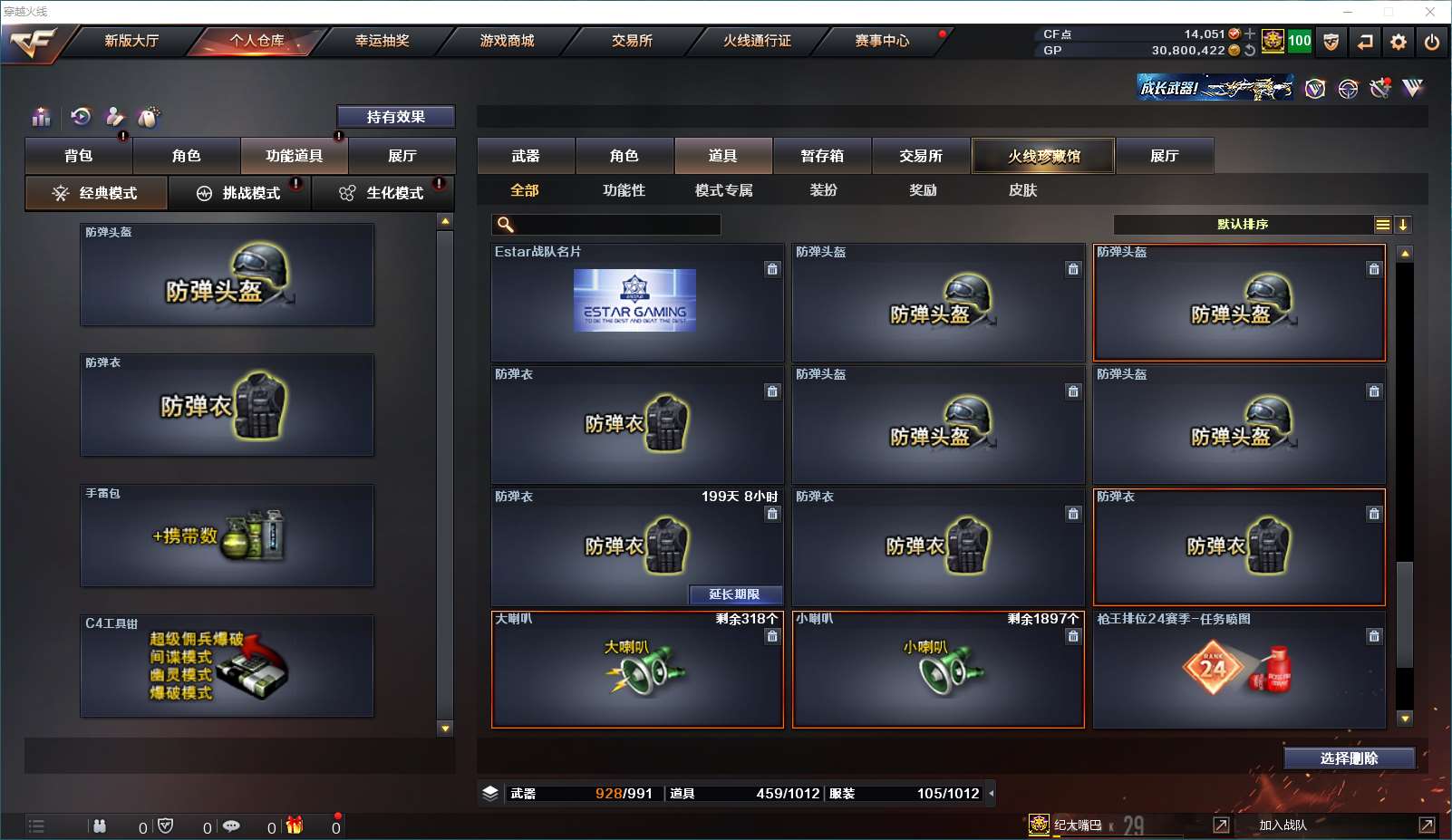Click the right inventory scrollbar thumb
This screenshot has width=1452, height=840.
(1405, 614)
